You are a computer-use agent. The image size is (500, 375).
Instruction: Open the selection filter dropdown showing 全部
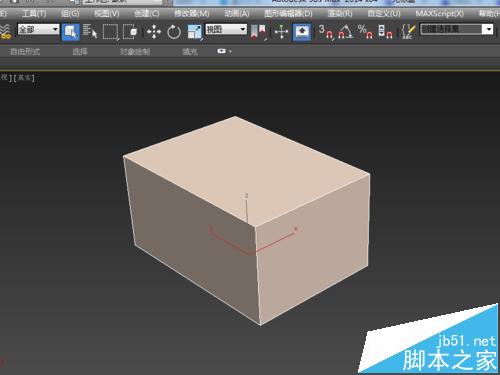pos(38,29)
